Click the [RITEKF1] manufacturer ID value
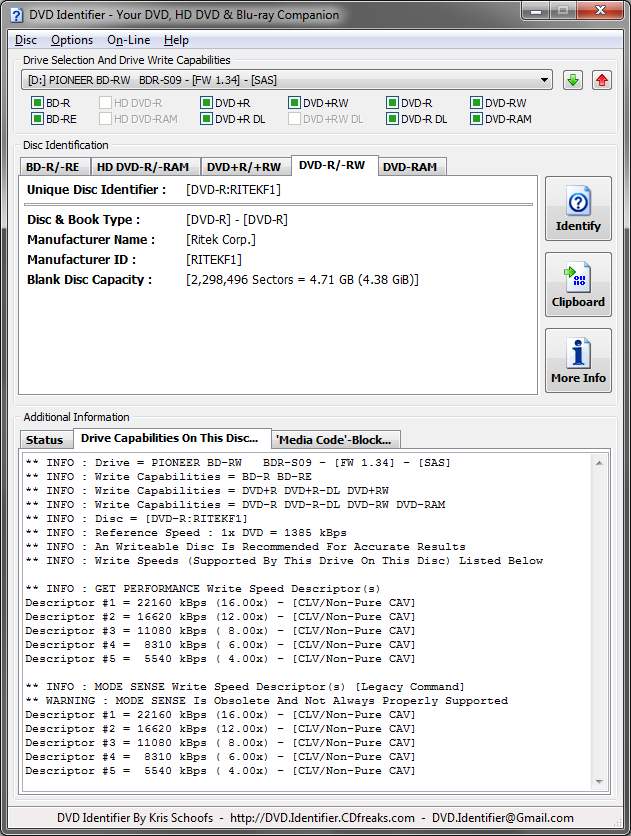 tap(214, 260)
